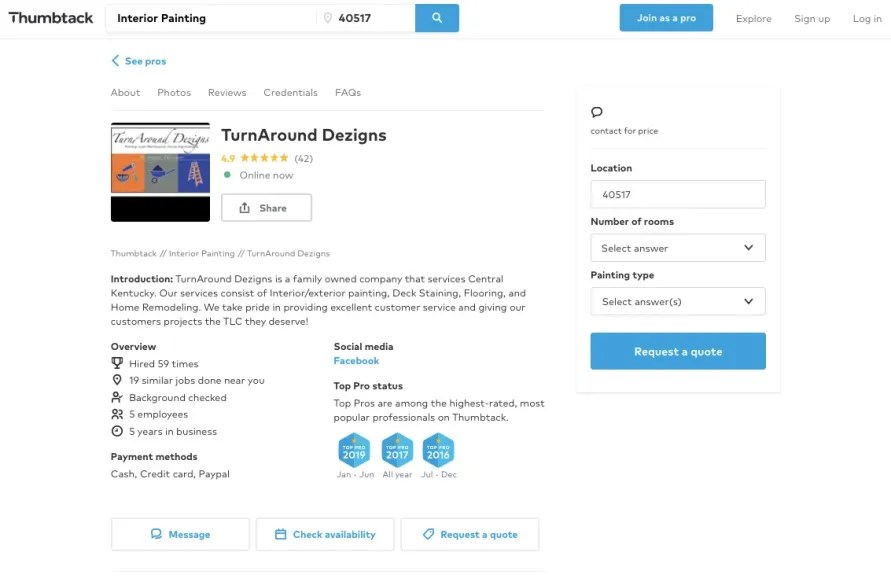Click the location pin icon near similar jobs

(118, 380)
